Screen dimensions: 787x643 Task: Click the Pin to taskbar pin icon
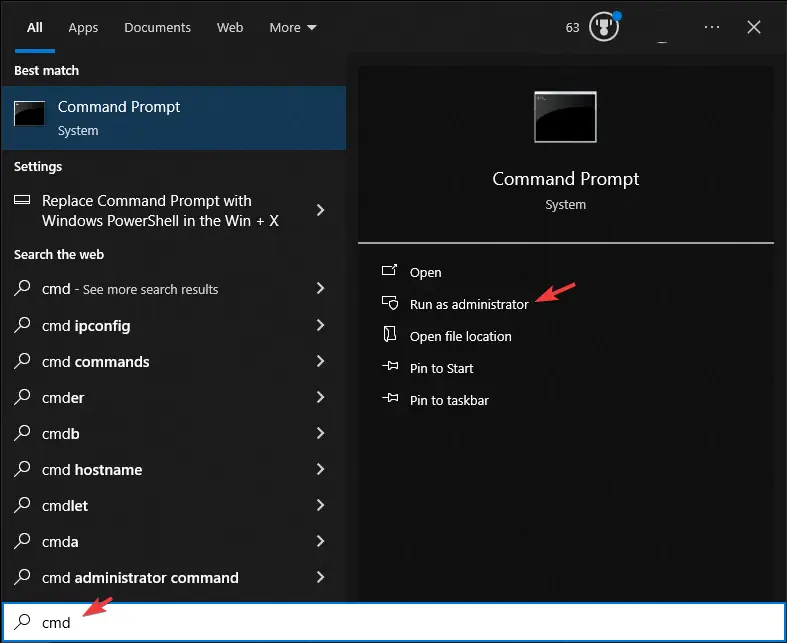point(390,399)
